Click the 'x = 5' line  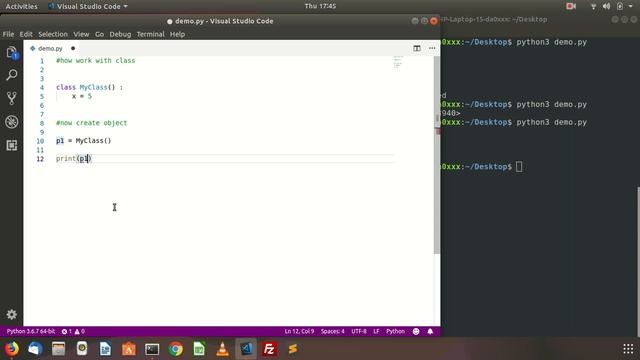(82, 96)
